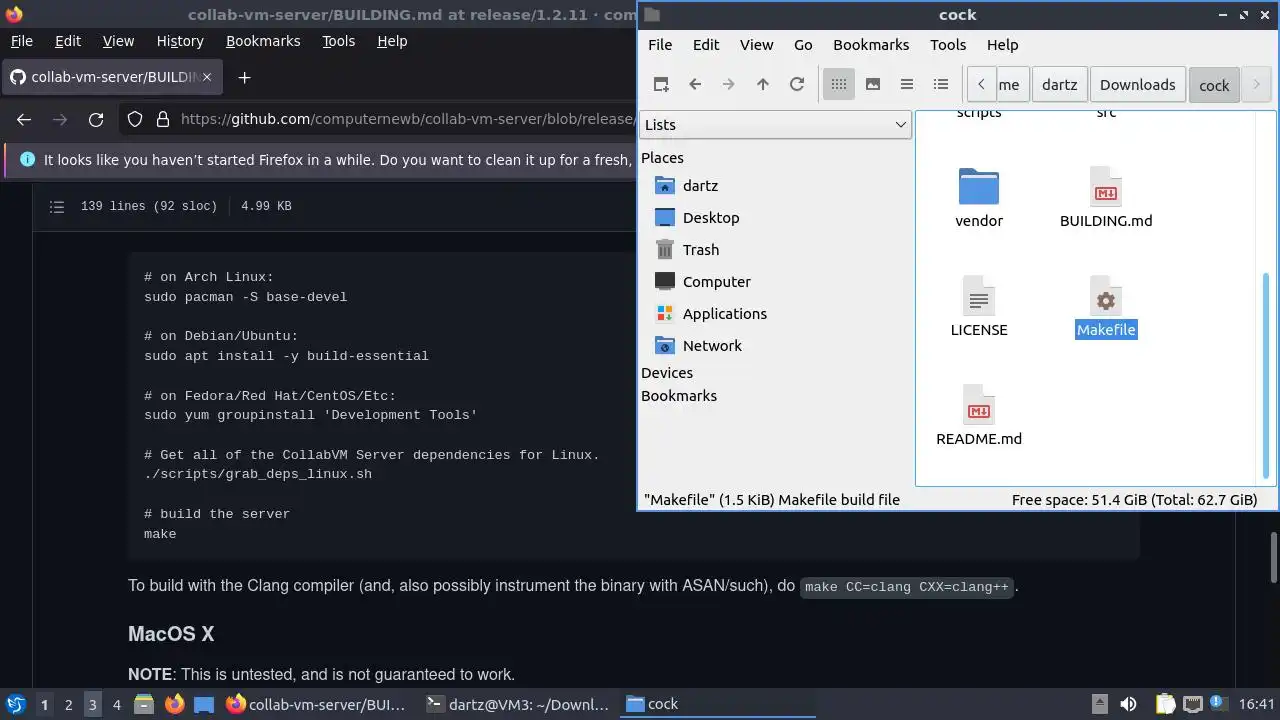1280x720 pixels.
Task: Click Firefox page vertical scrollbar
Action: (x=1273, y=557)
